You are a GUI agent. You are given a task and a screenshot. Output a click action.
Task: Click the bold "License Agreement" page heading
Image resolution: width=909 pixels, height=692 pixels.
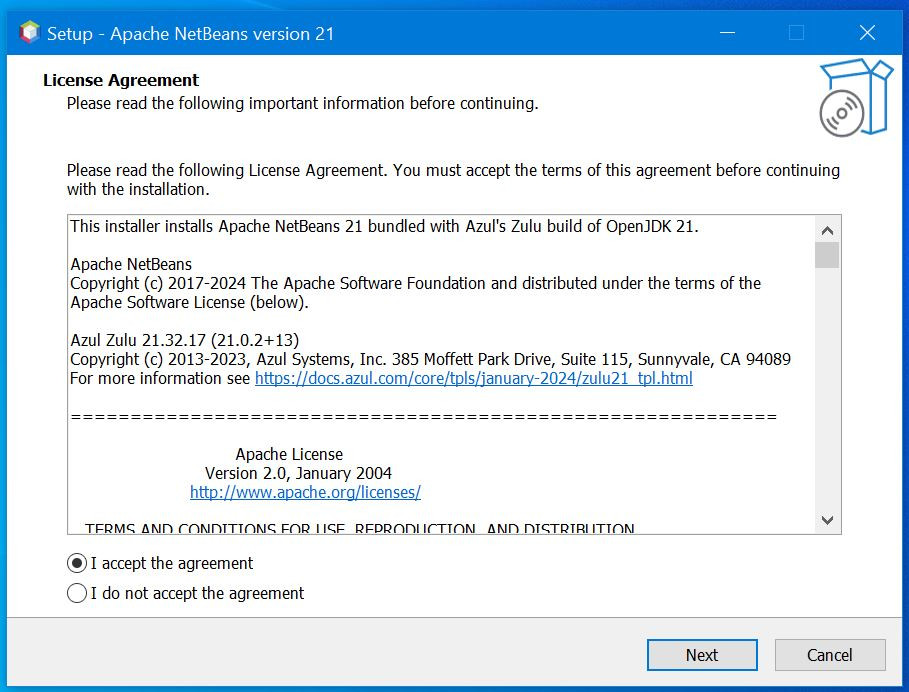pos(121,80)
